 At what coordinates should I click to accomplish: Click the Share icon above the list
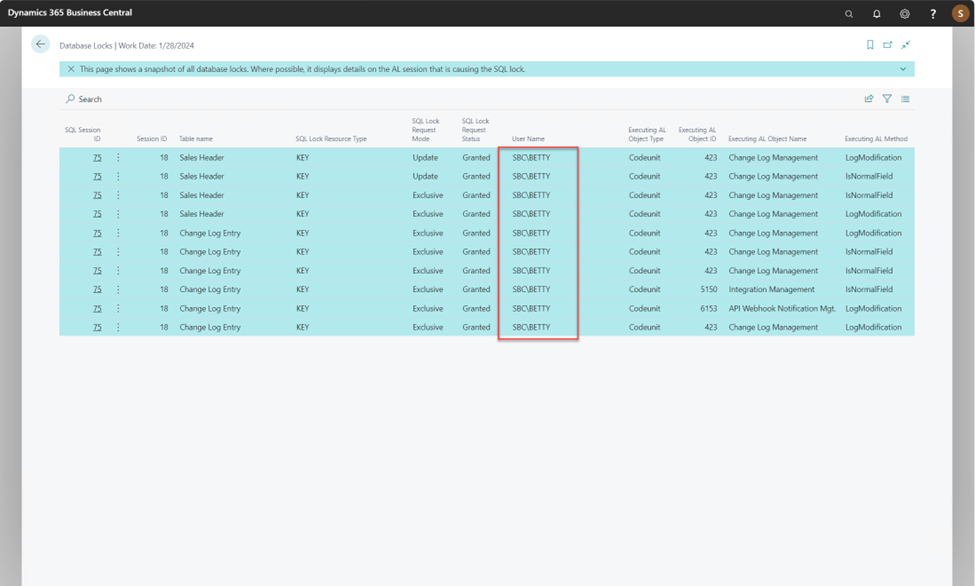click(869, 99)
